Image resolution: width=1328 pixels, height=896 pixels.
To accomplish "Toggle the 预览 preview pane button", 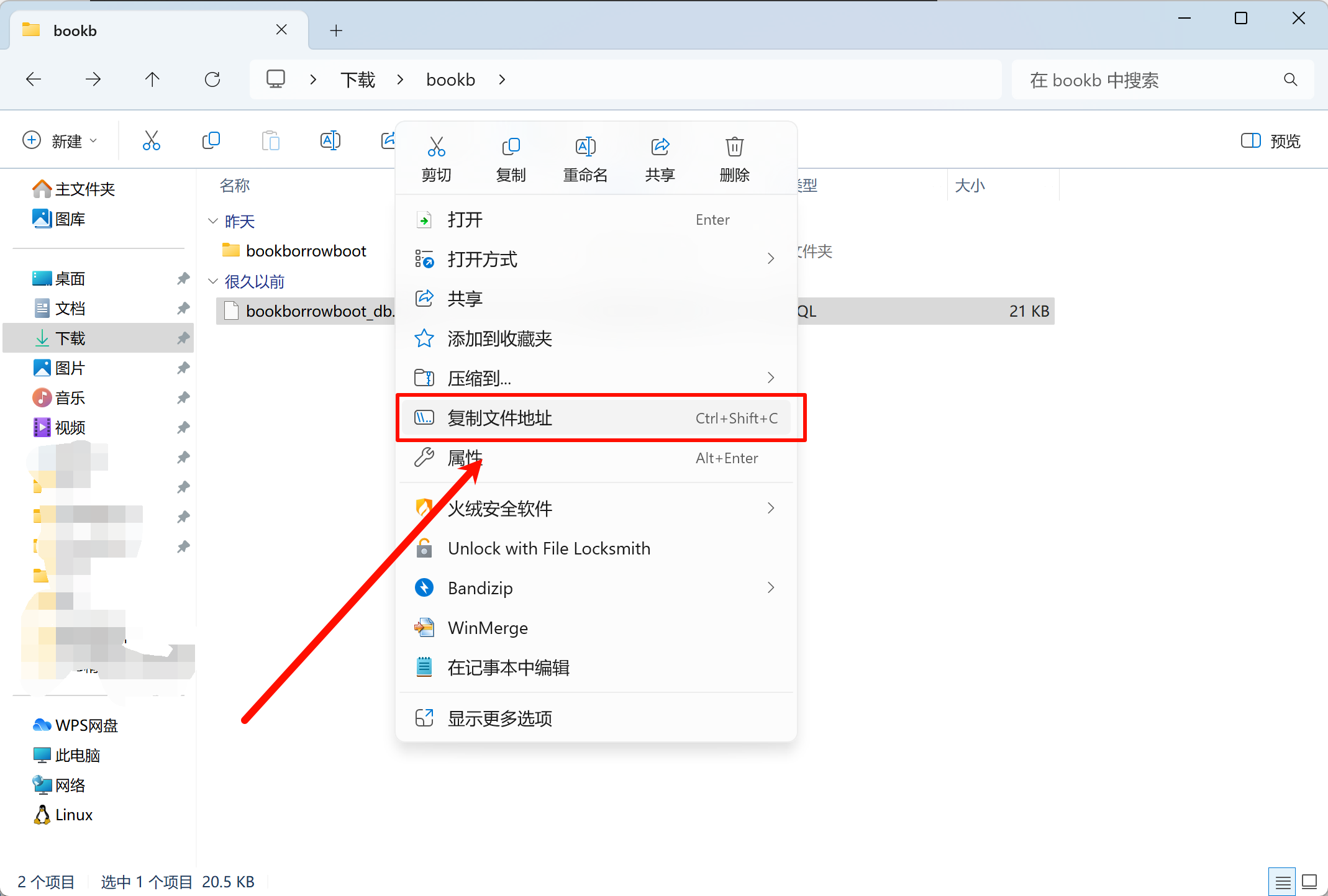I will (x=1271, y=141).
